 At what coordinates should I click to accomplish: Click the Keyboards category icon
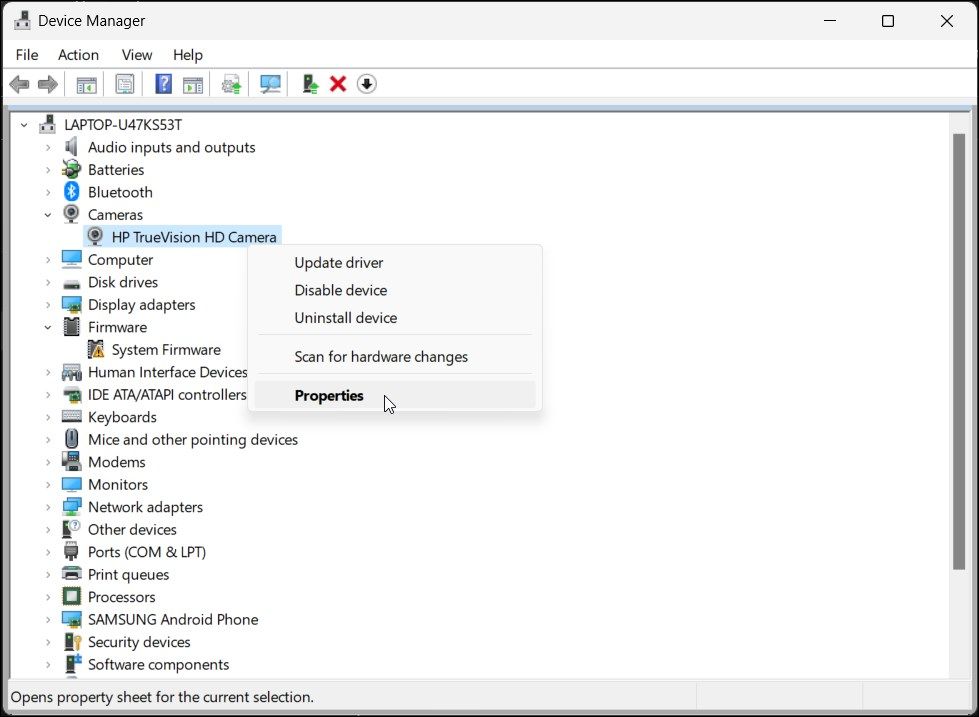[72, 417]
